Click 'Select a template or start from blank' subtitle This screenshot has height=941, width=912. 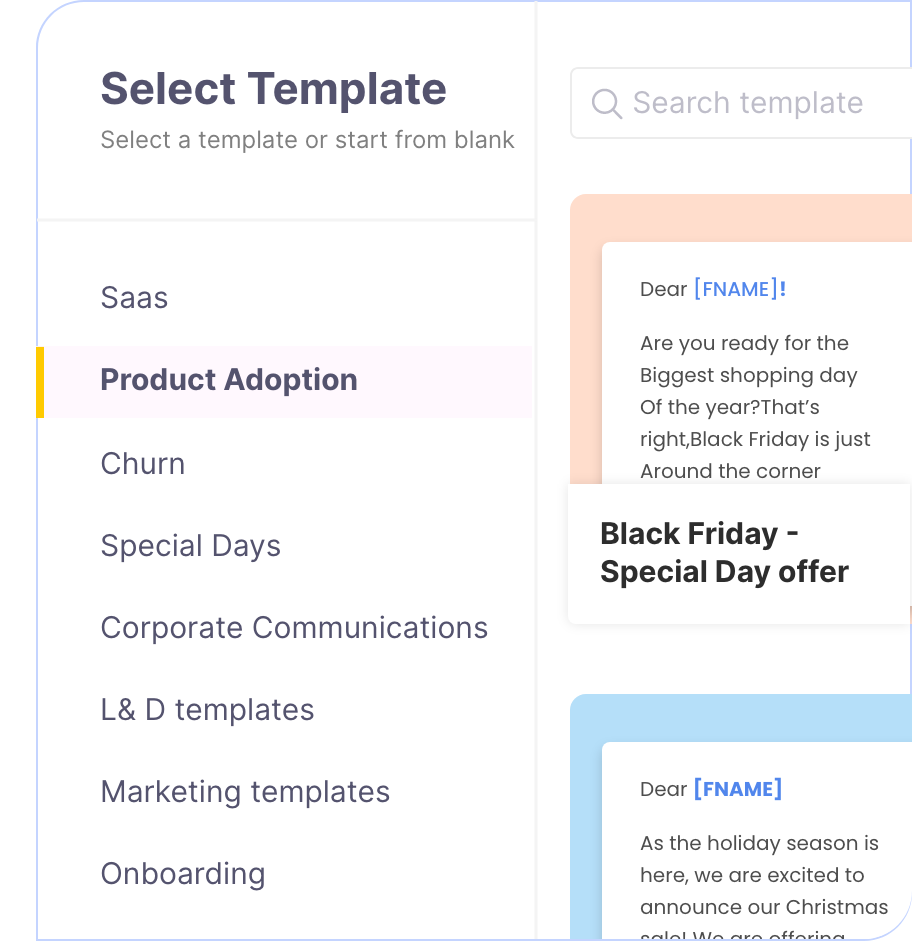click(307, 140)
